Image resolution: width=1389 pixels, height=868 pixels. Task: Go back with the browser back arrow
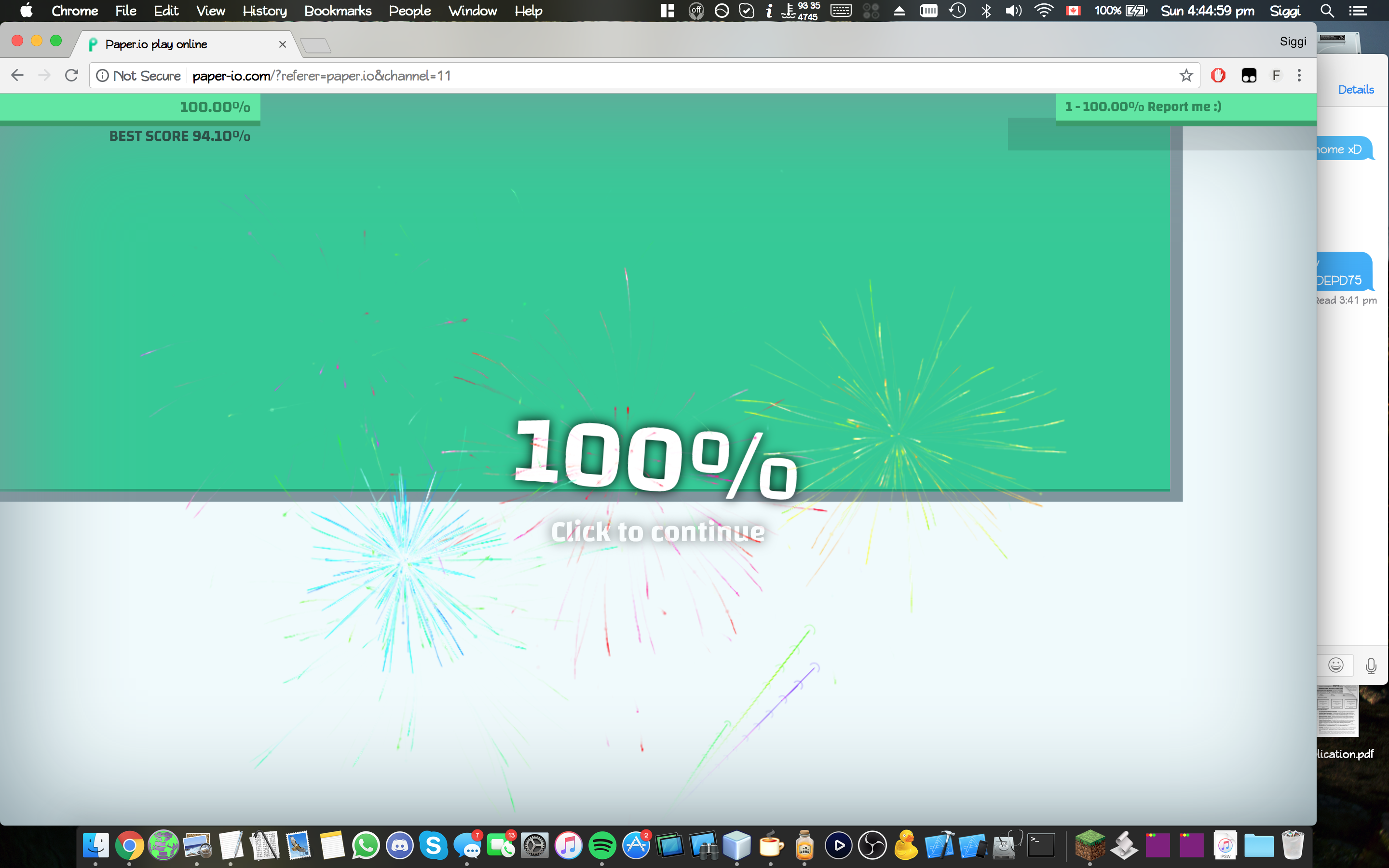tap(17, 75)
